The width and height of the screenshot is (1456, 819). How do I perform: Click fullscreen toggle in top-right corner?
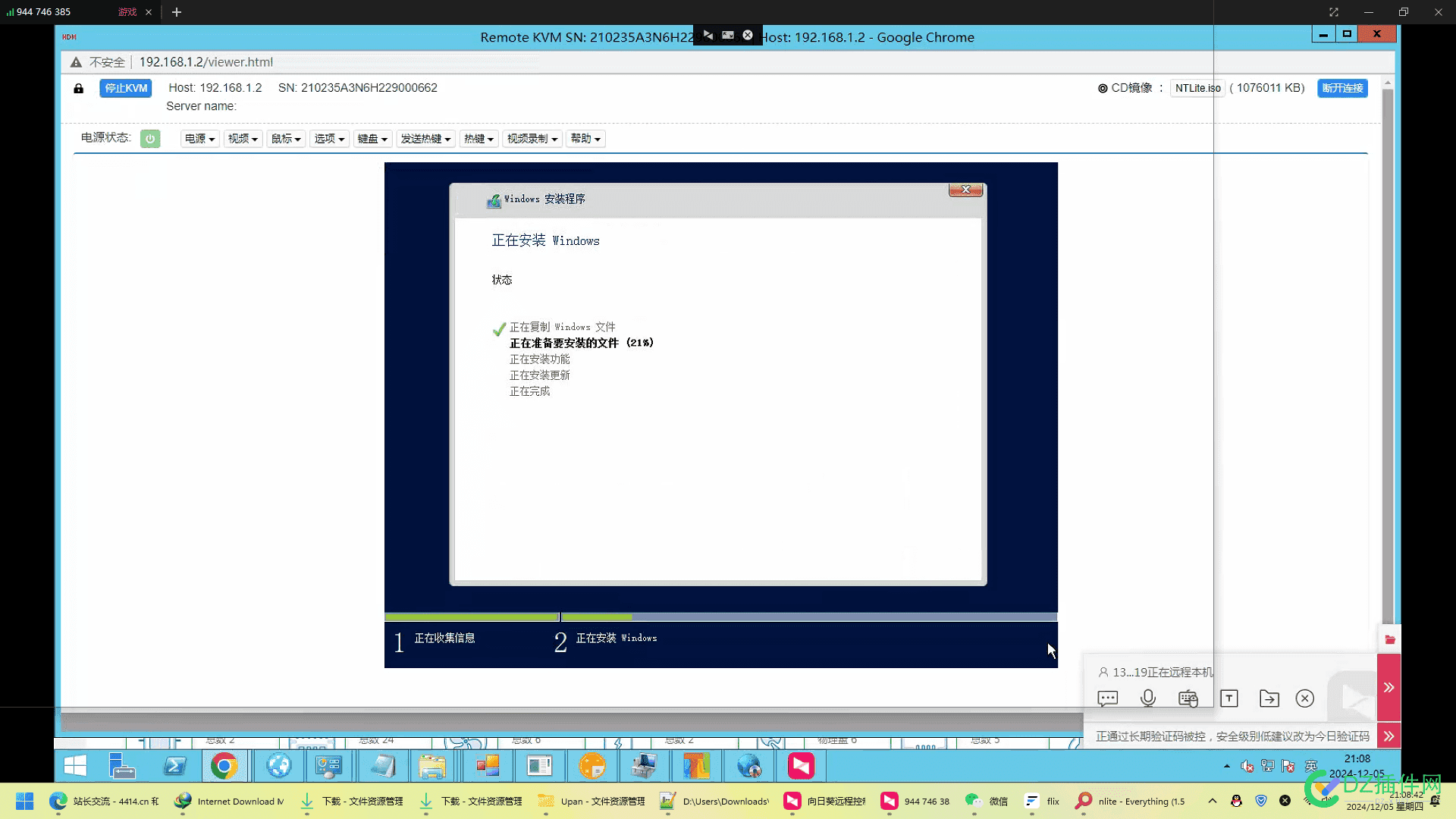pos(1334,12)
